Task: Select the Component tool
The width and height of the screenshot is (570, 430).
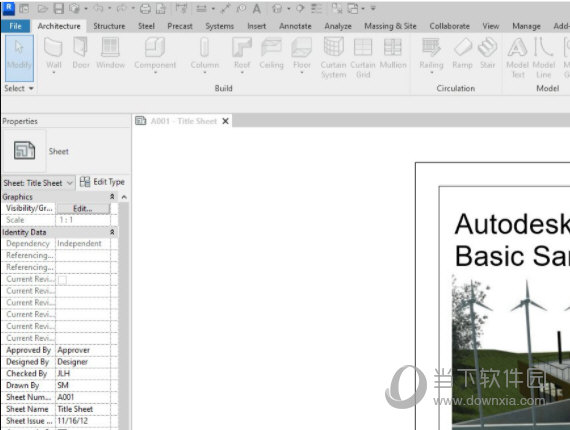Action: (x=155, y=55)
